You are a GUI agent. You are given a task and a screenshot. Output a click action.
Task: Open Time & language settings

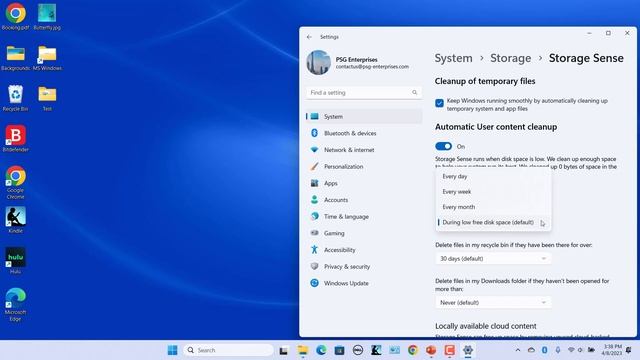(364, 217)
